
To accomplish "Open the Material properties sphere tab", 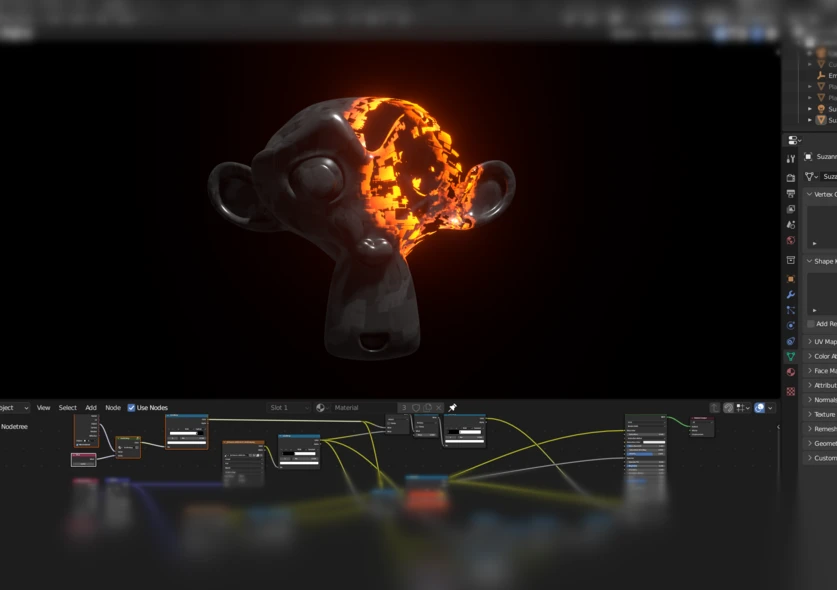I will (791, 372).
